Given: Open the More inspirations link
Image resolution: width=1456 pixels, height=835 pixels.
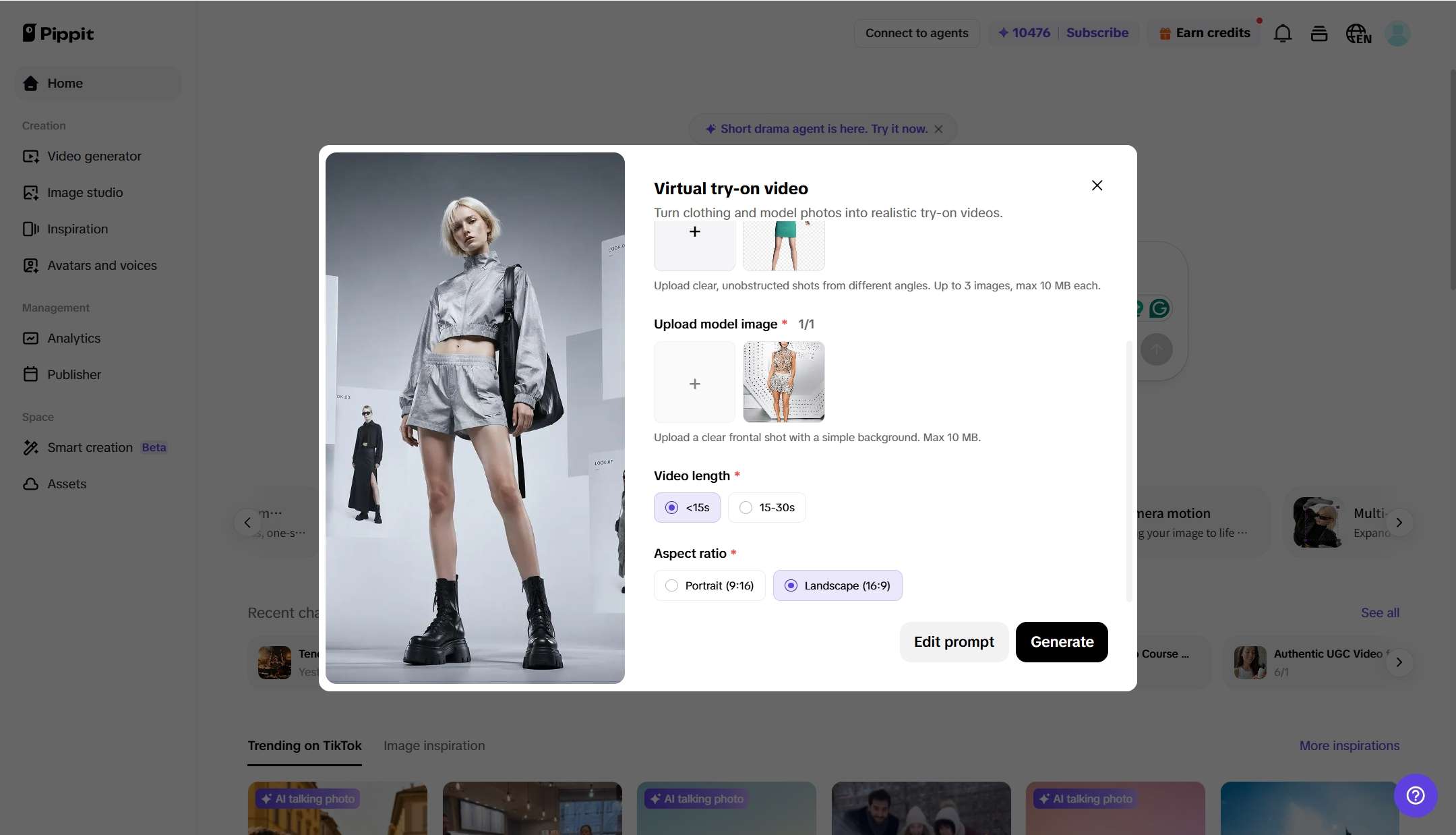Looking at the screenshot, I should (1349, 745).
